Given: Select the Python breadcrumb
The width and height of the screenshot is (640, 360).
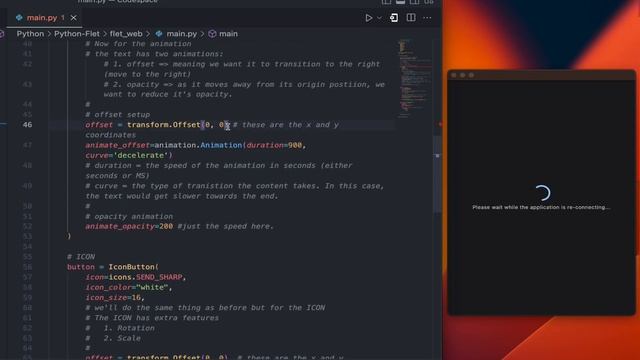Looking at the screenshot, I should pyautogui.click(x=30, y=34).
